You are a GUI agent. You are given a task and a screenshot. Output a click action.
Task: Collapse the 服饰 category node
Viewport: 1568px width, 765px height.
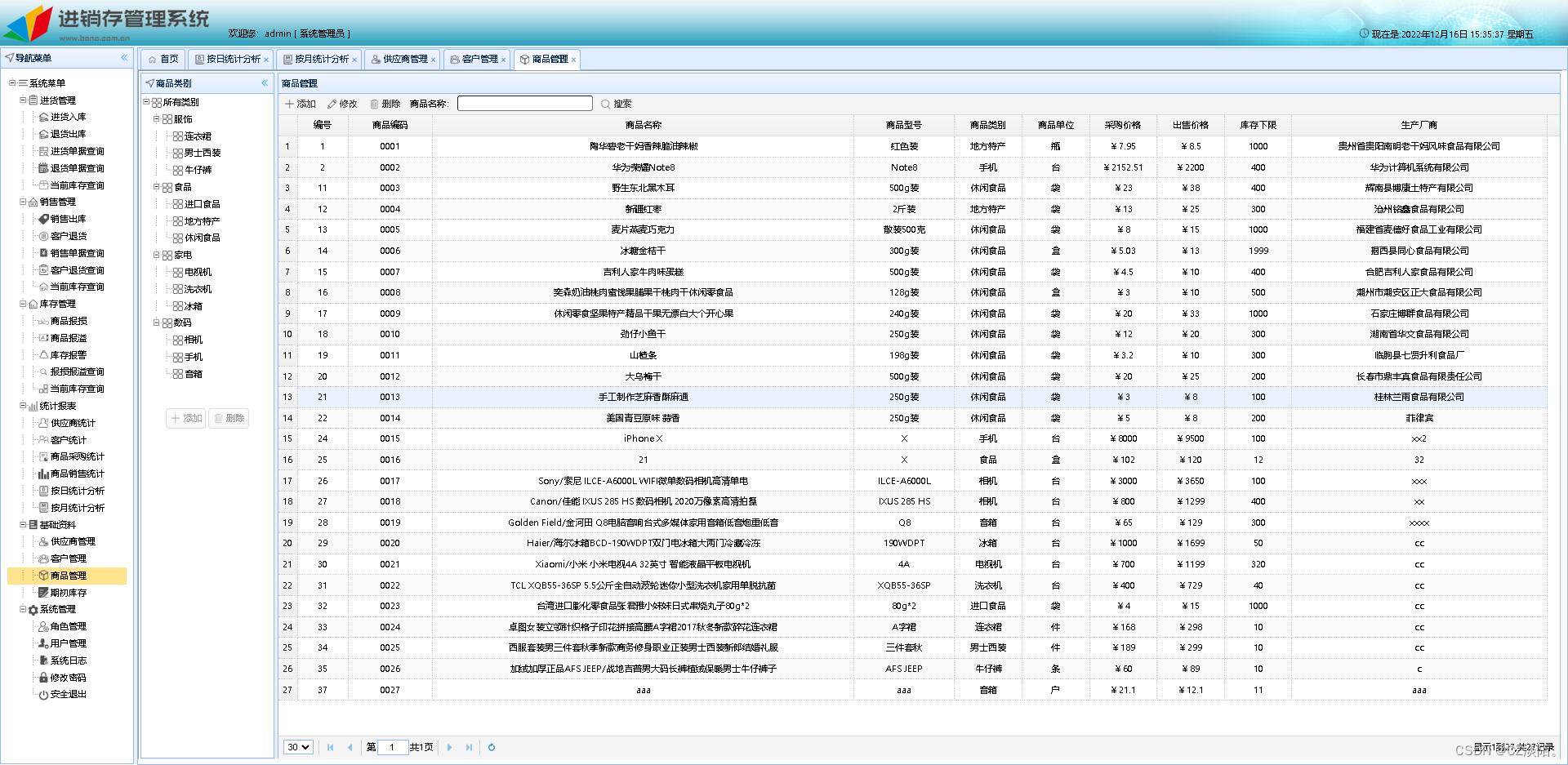[x=157, y=118]
